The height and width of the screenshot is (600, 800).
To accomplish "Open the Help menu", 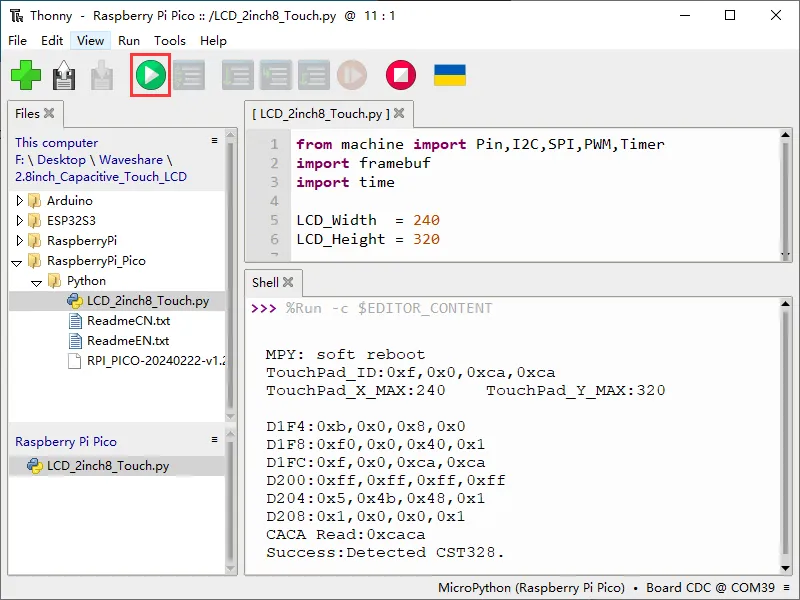I will coord(213,40).
